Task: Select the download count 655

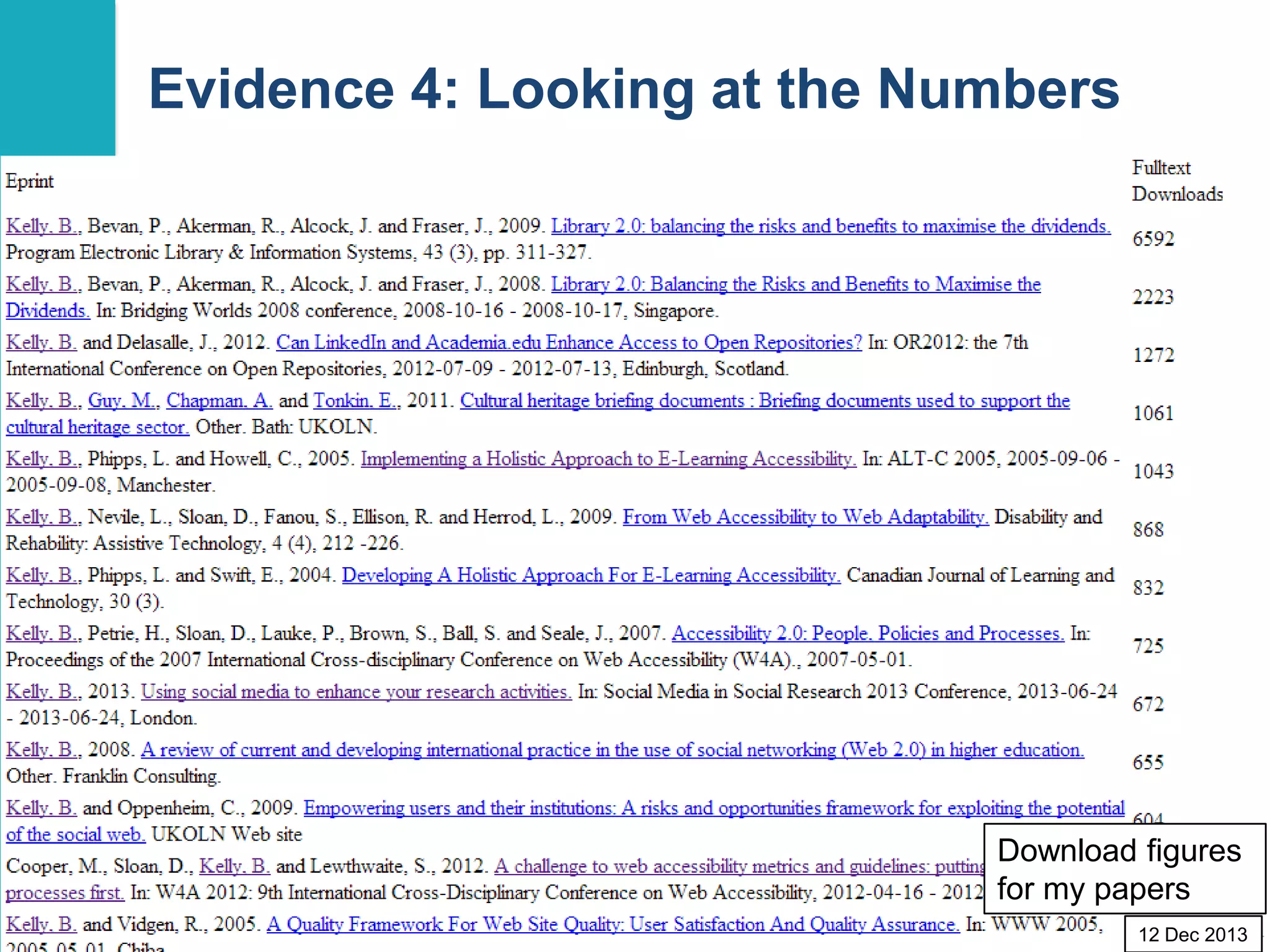Action: tap(1148, 764)
